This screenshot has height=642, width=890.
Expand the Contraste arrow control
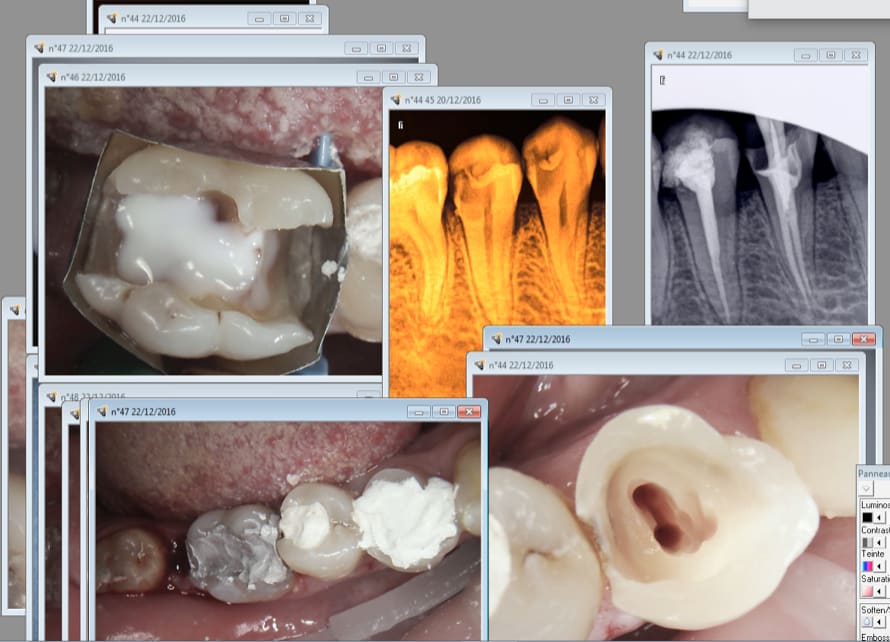(881, 542)
